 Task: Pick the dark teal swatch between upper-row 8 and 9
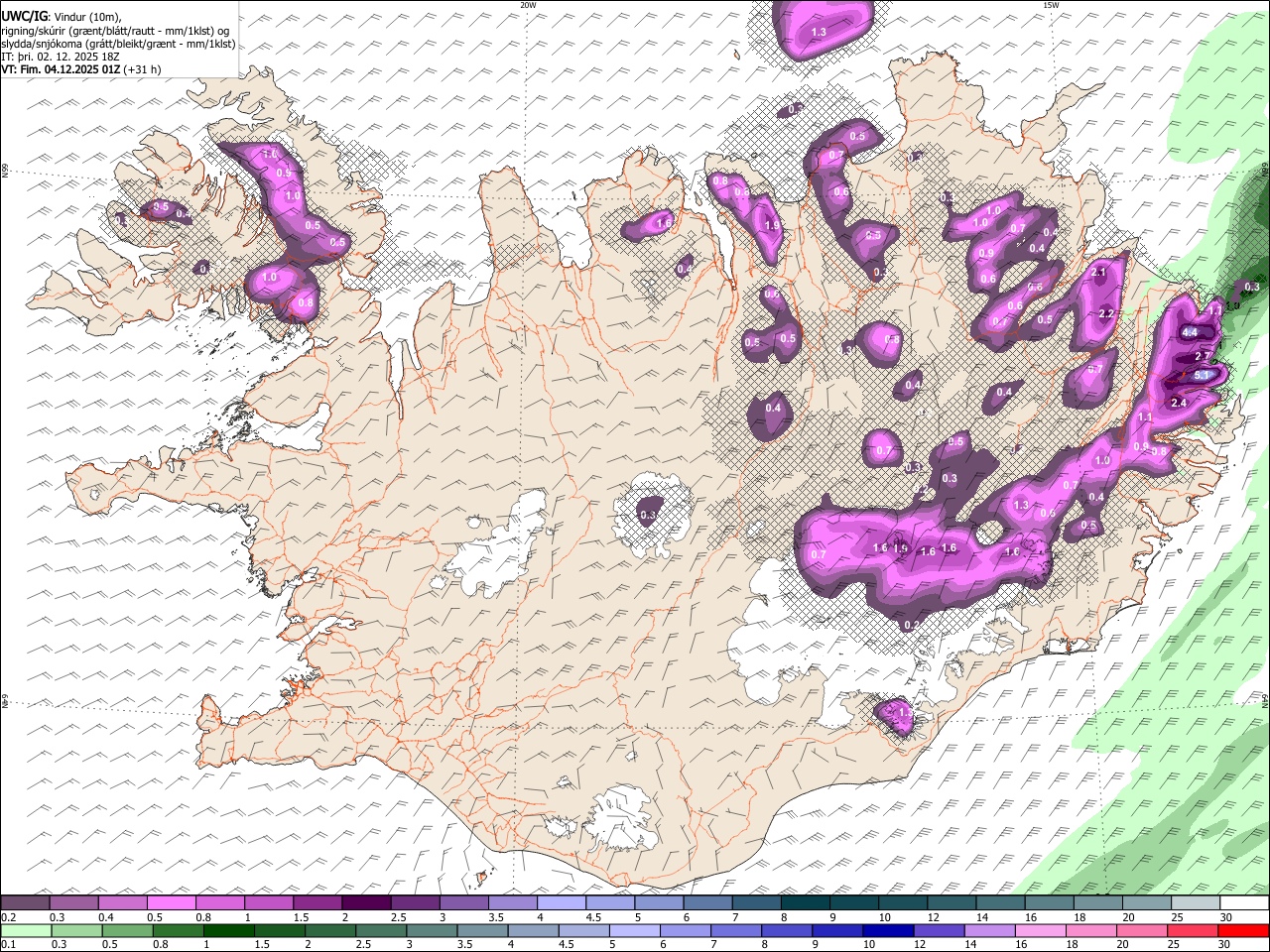coord(806,902)
